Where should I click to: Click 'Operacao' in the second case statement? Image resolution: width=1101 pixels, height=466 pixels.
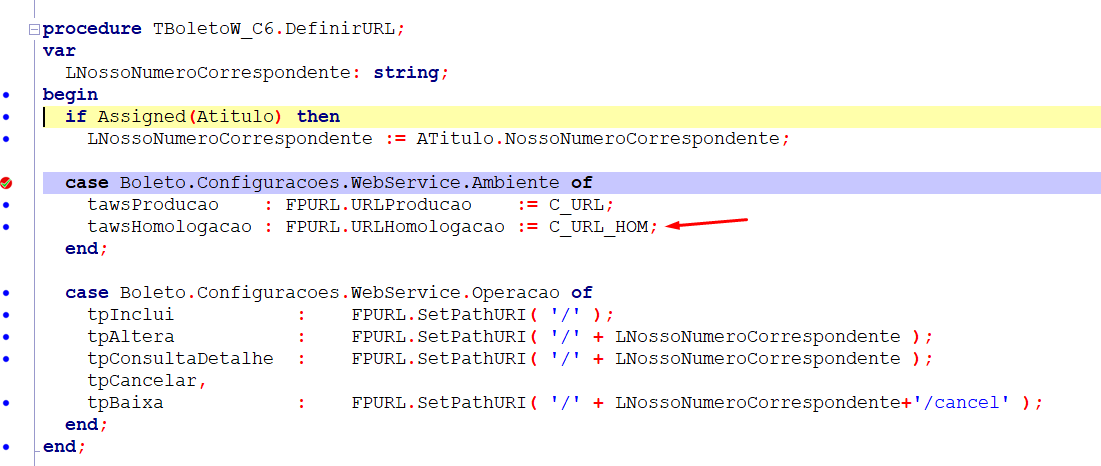515,293
